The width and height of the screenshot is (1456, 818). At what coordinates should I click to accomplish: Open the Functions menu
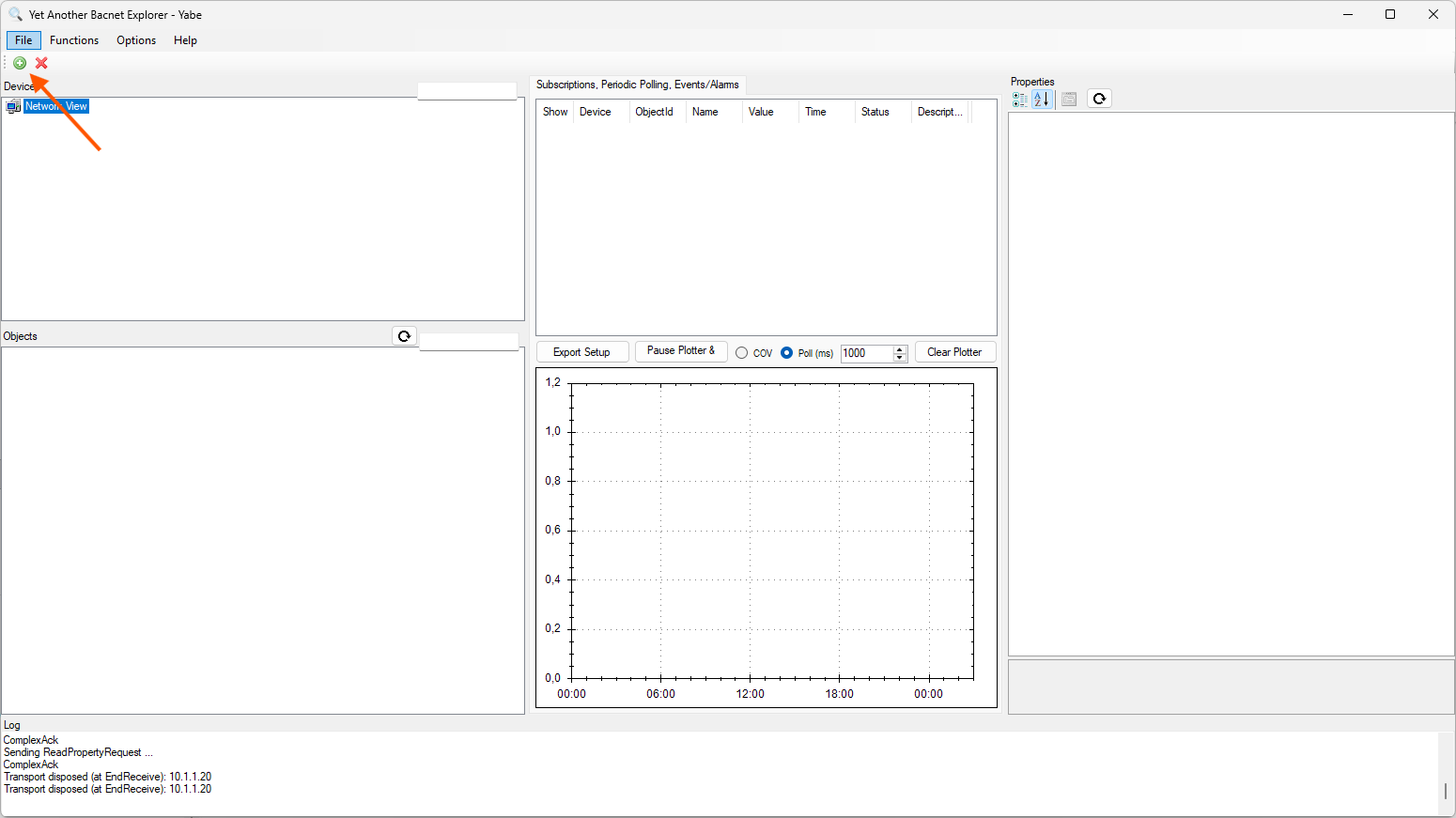74,40
